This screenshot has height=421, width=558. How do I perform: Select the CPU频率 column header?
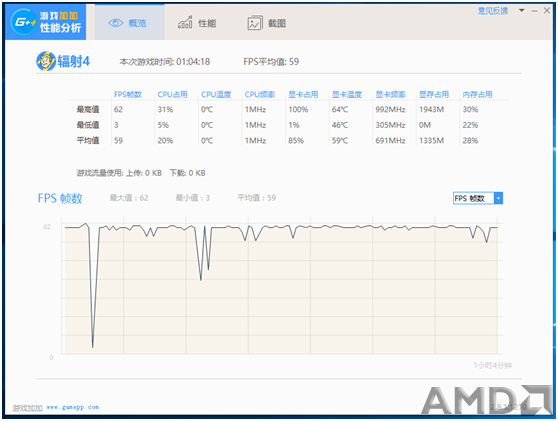click(260, 94)
